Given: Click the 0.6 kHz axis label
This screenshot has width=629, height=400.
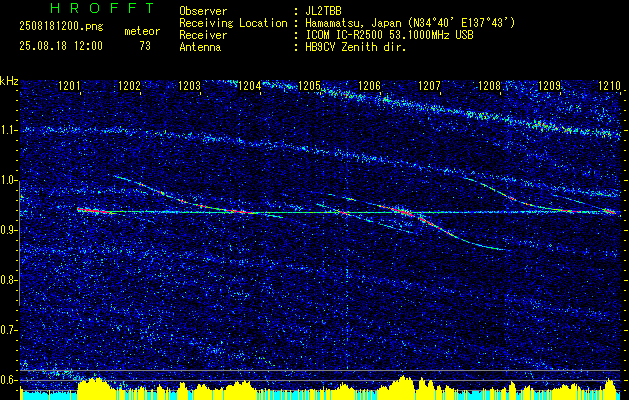Looking at the screenshot, I should (9, 380).
